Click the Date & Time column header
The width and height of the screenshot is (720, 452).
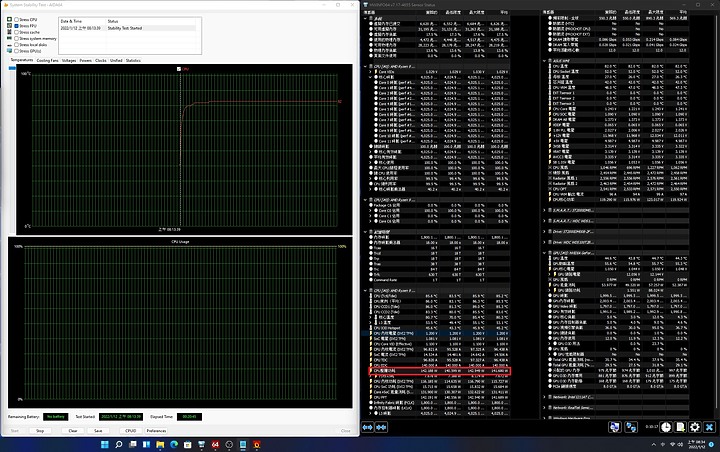[x=83, y=21]
